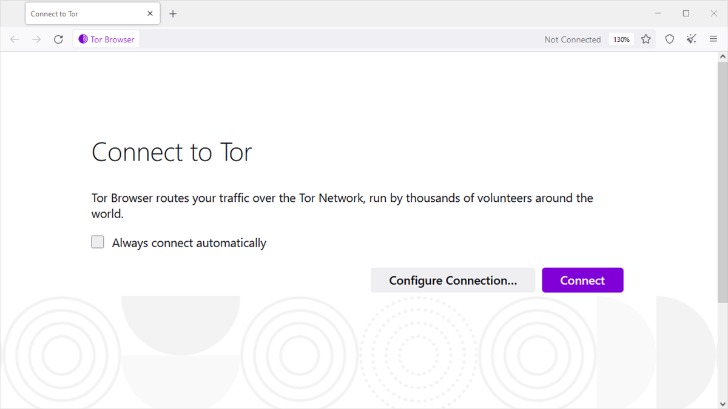The width and height of the screenshot is (728, 409).
Task: Click the New Identity broom icon
Action: (691, 39)
